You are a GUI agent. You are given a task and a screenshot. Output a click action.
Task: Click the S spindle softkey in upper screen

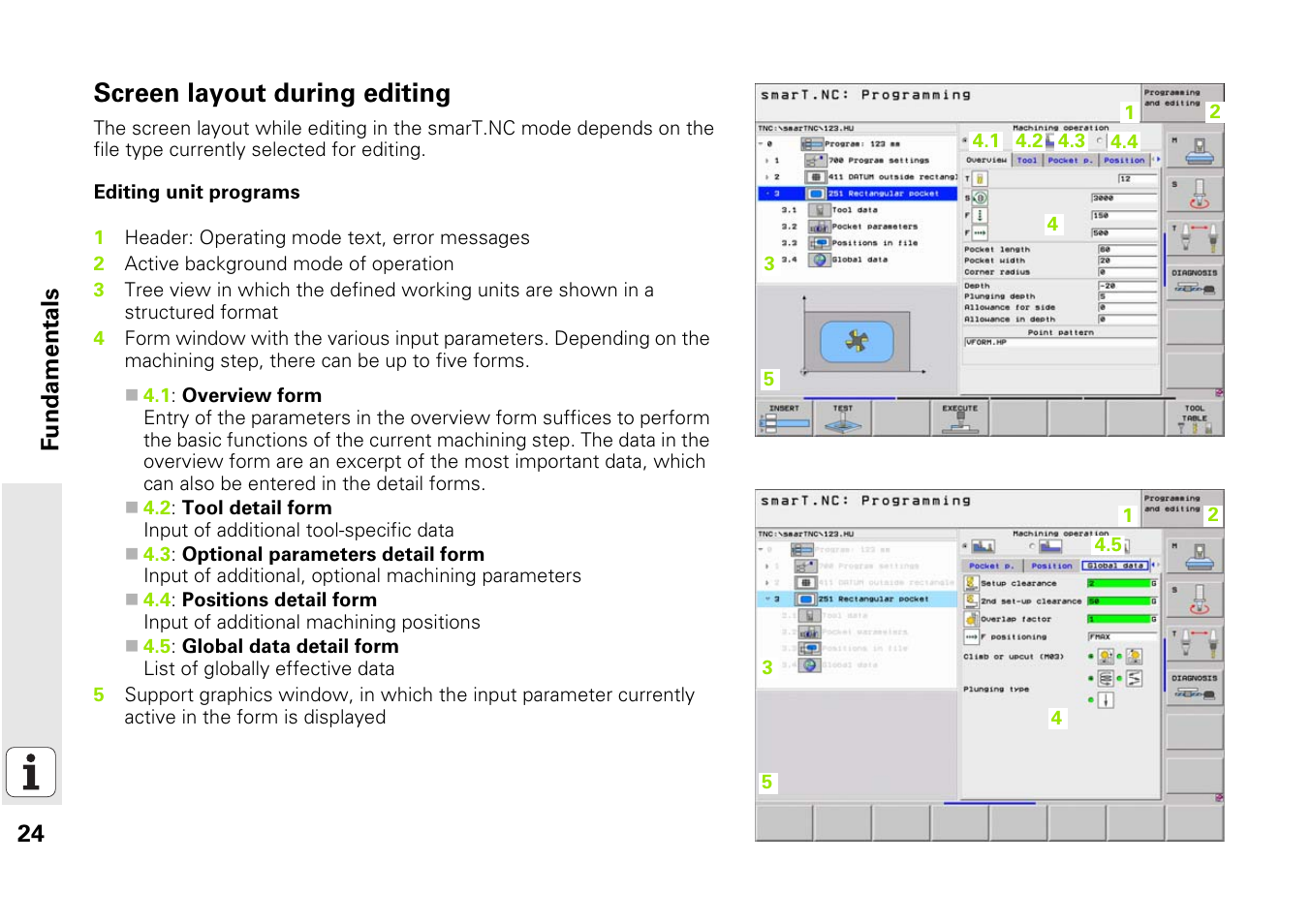(x=1194, y=193)
